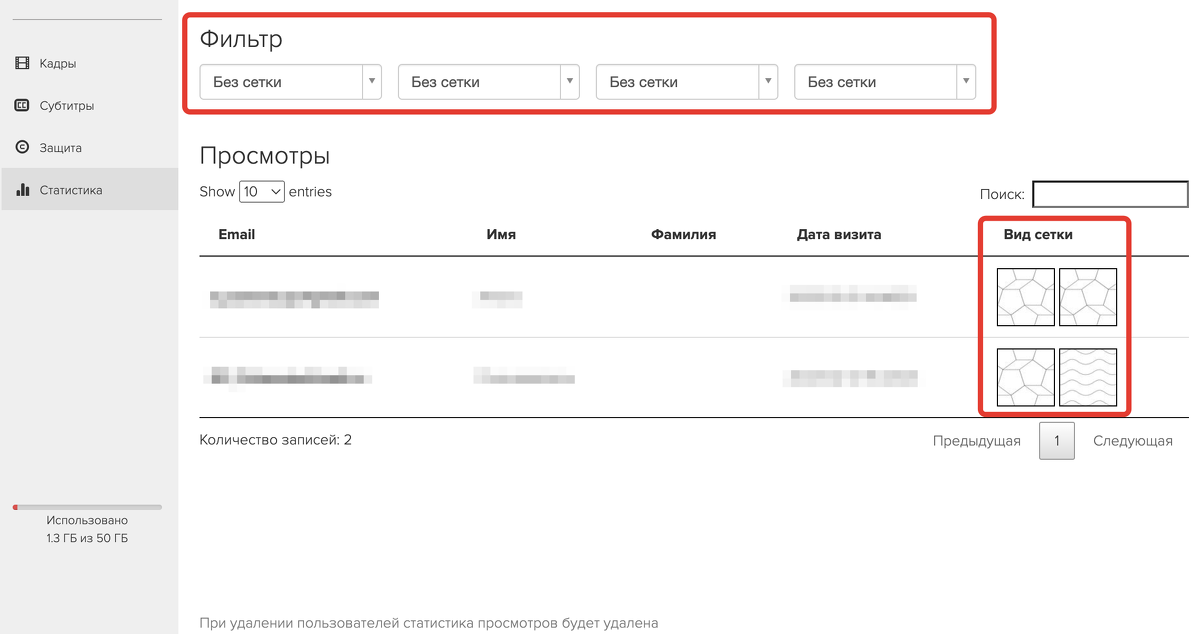Click the storage usage progress bar
Viewport: 1199px width, 634px height.
pos(87,507)
